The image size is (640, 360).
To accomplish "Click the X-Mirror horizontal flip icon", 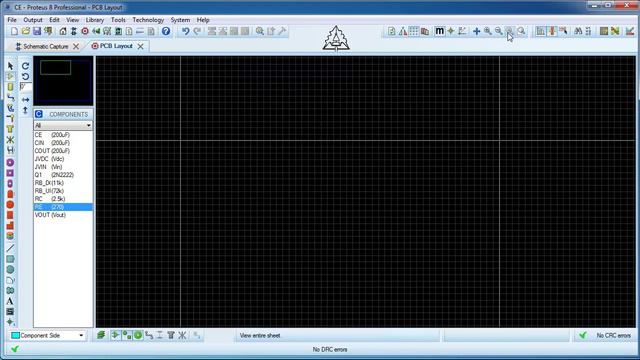I will click(x=25, y=100).
